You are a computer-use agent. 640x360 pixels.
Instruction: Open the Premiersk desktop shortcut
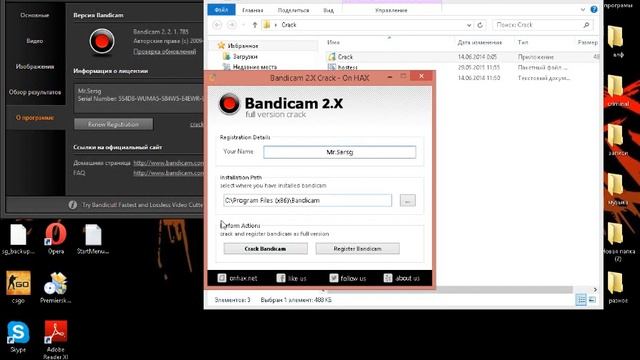pyautogui.click(x=56, y=288)
